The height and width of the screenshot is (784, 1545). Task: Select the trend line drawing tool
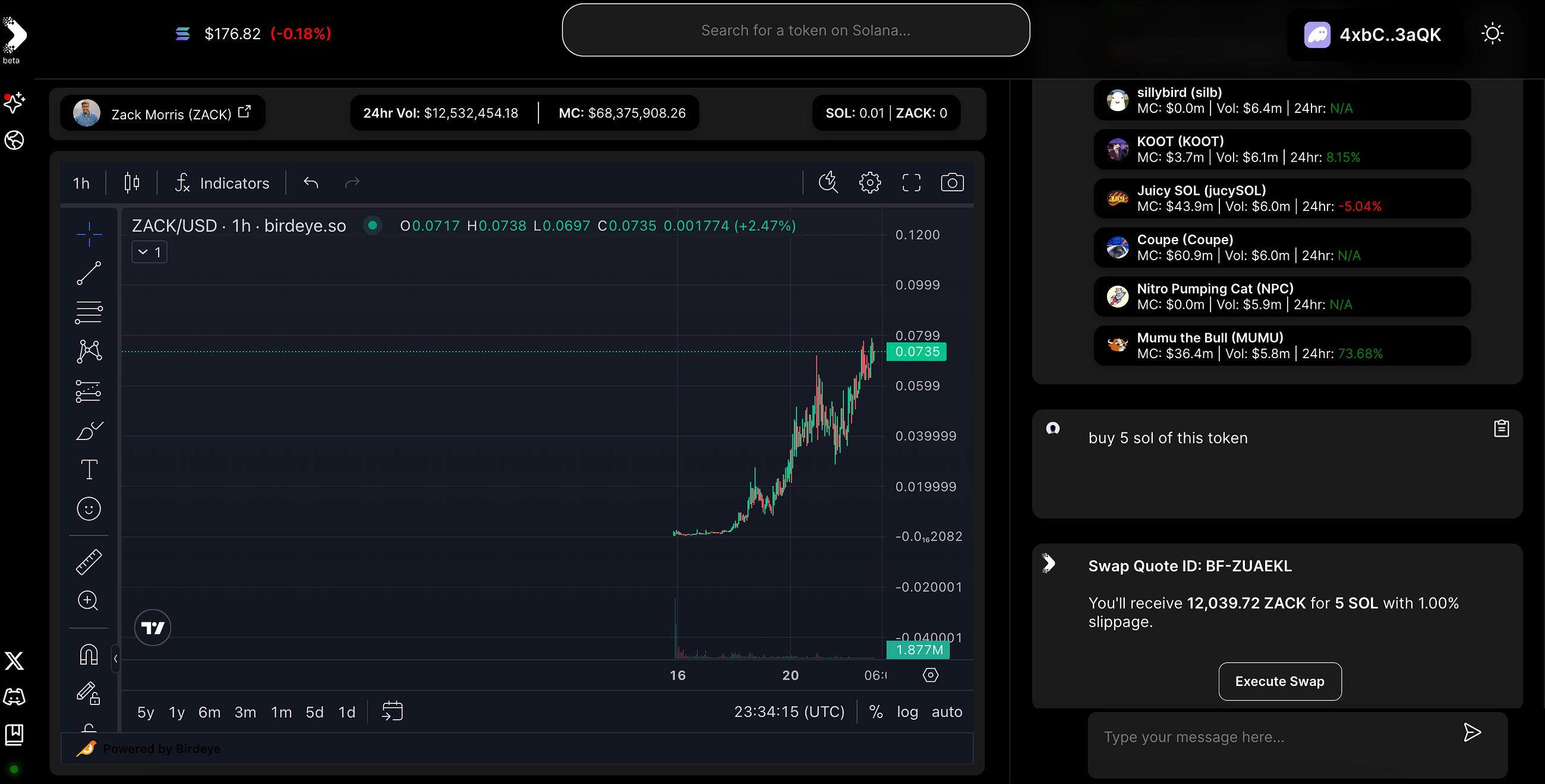coord(89,273)
